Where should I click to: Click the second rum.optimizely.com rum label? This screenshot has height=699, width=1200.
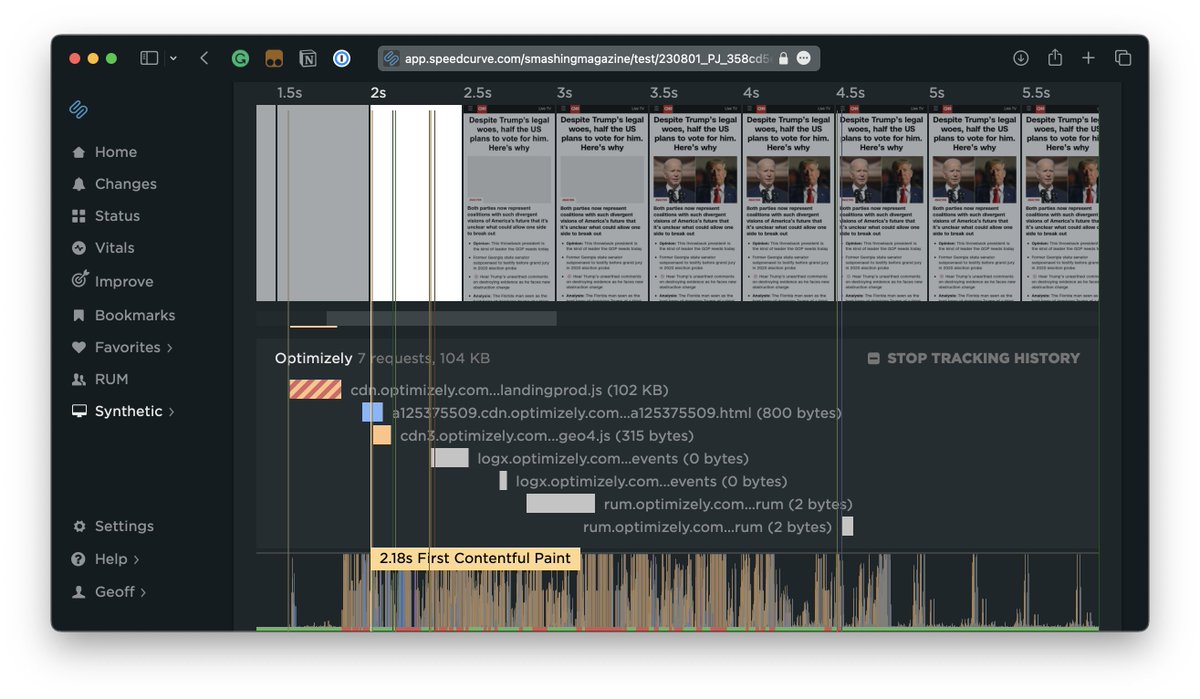(x=707, y=527)
